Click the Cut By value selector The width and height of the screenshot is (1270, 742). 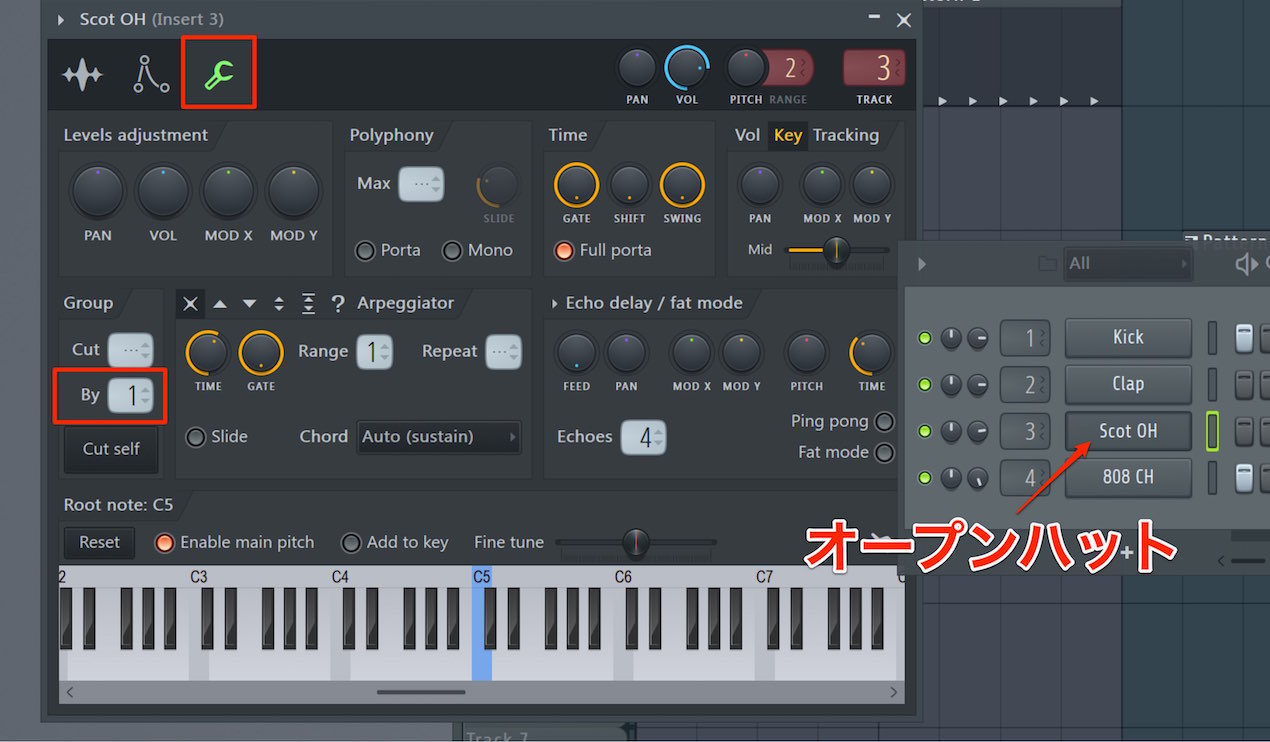click(131, 395)
